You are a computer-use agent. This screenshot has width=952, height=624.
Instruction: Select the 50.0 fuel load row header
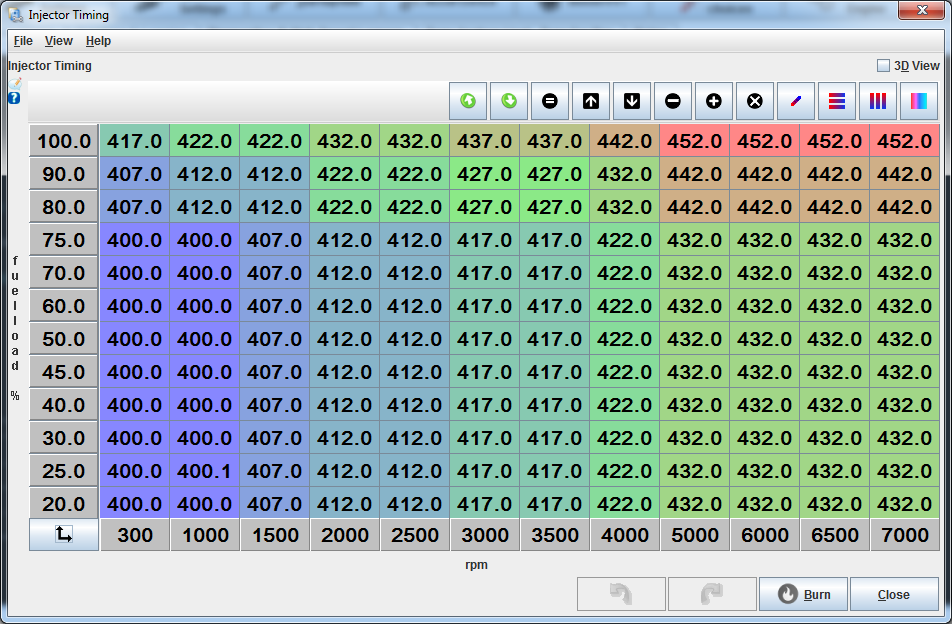(x=64, y=339)
